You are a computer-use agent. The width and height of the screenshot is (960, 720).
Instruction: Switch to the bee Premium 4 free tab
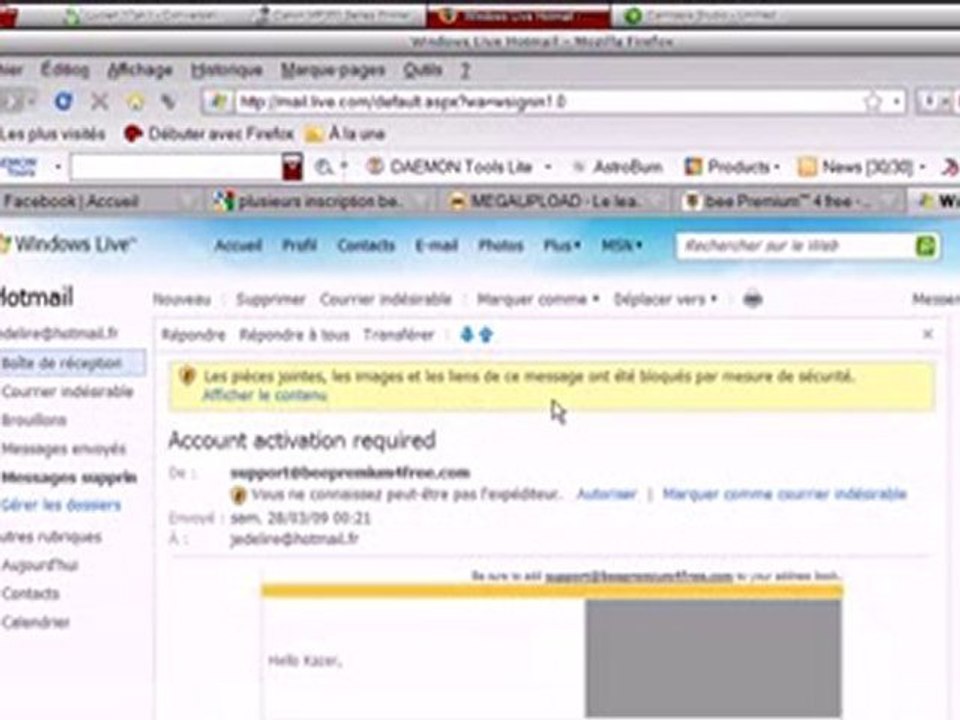(790, 201)
